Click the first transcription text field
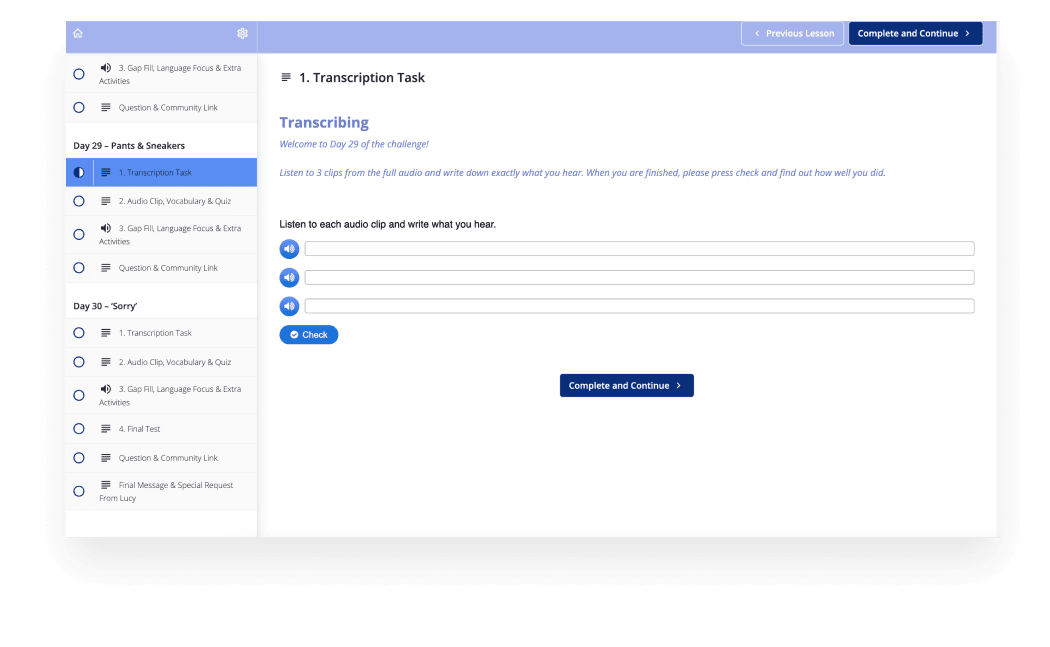 [639, 249]
